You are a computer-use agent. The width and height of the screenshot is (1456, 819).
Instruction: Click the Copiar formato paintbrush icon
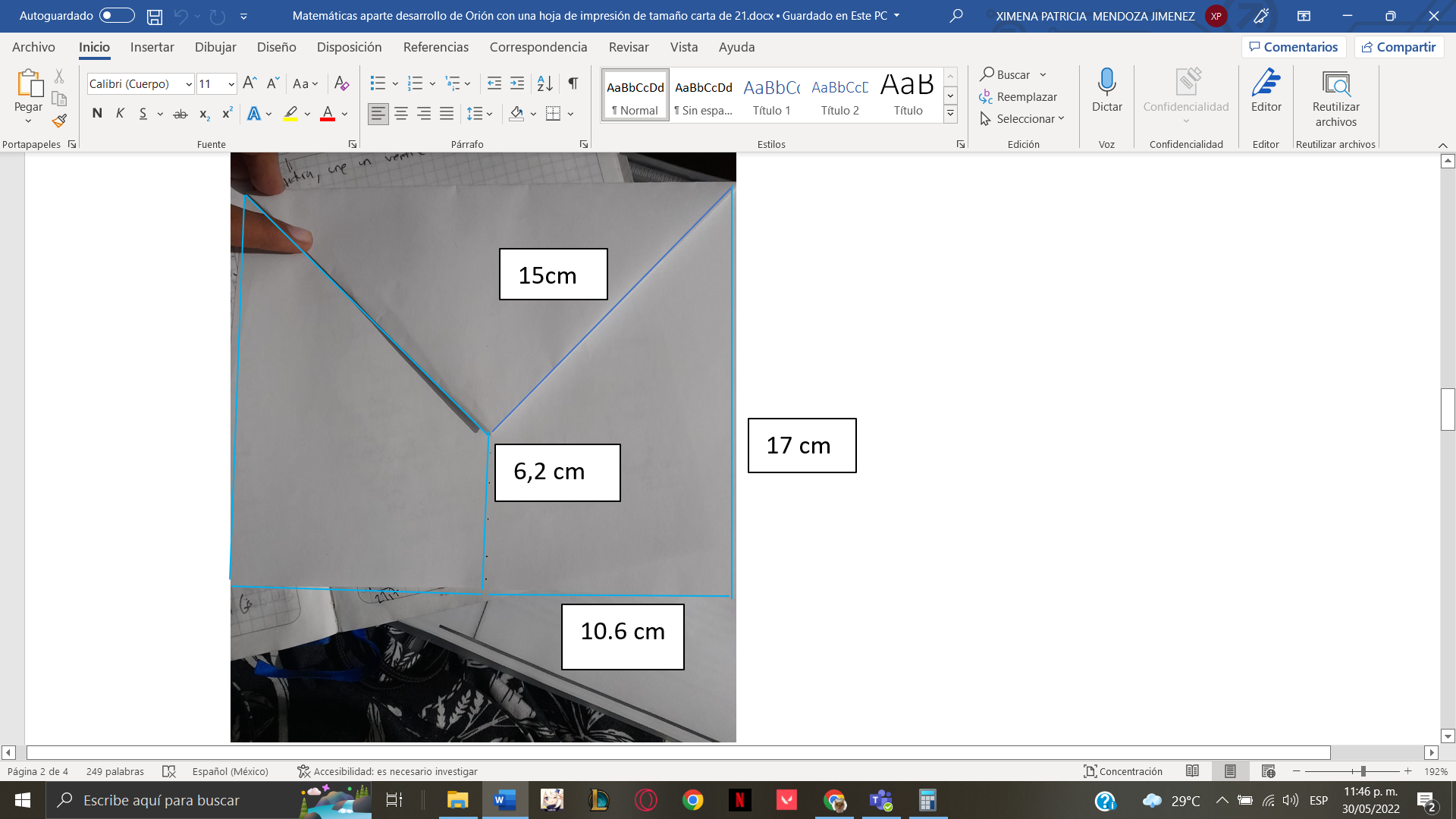click(58, 121)
